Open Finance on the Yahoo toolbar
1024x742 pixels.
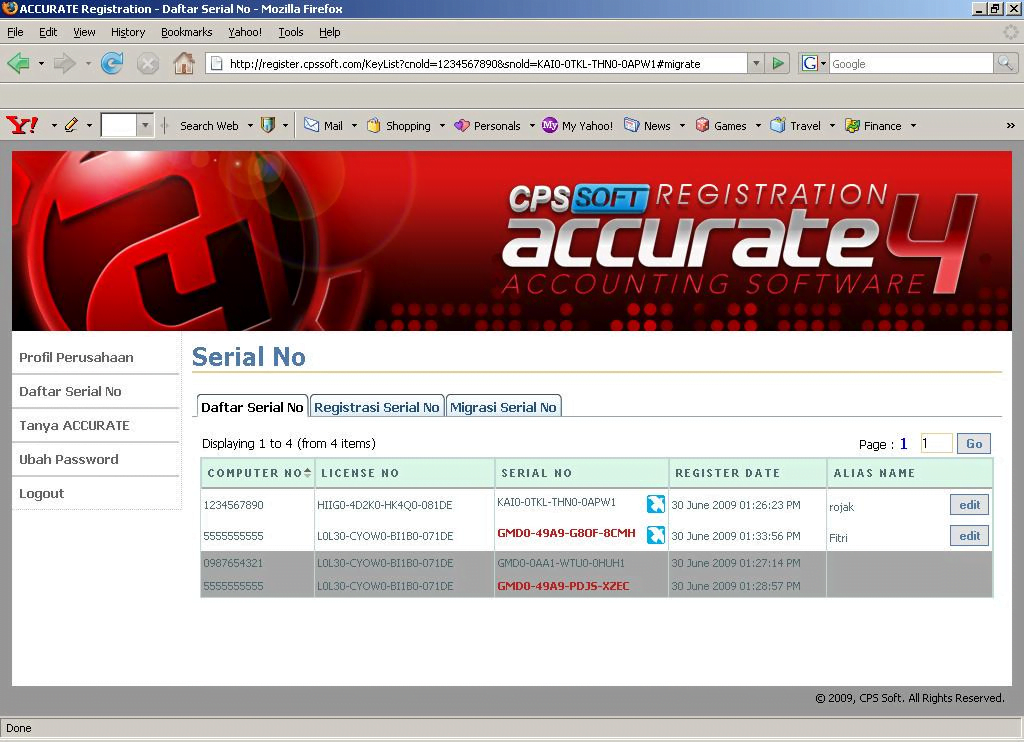tap(873, 125)
